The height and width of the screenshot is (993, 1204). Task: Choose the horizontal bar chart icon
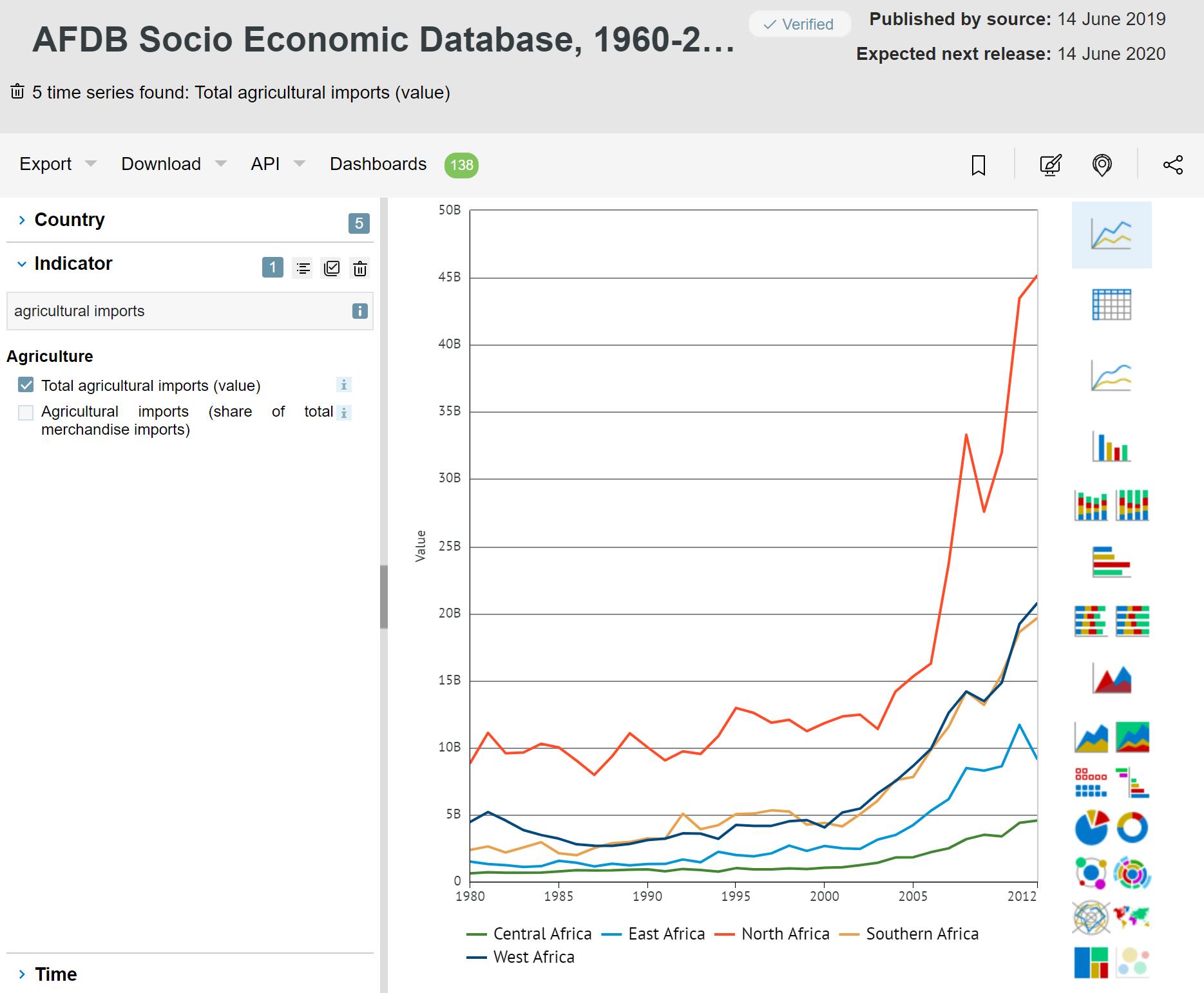[x=1111, y=562]
